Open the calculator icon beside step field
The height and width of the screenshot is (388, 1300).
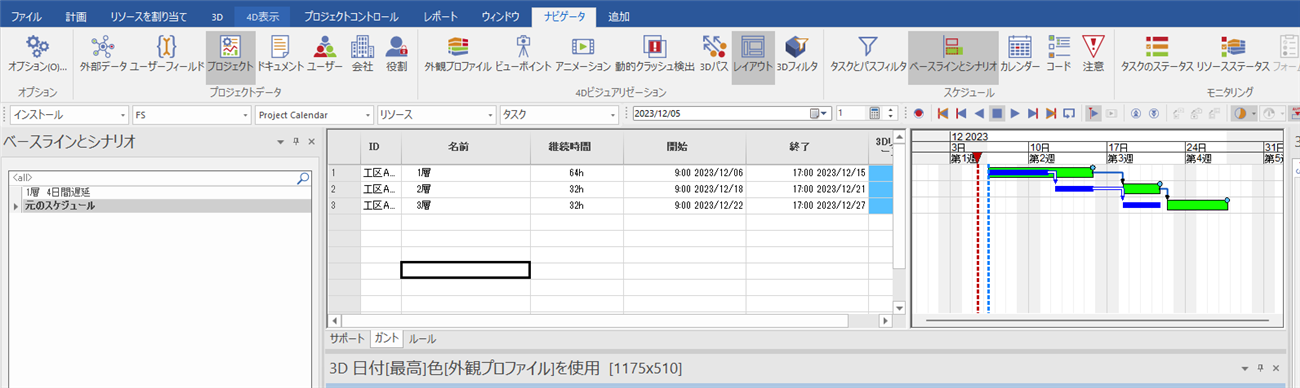pos(875,114)
